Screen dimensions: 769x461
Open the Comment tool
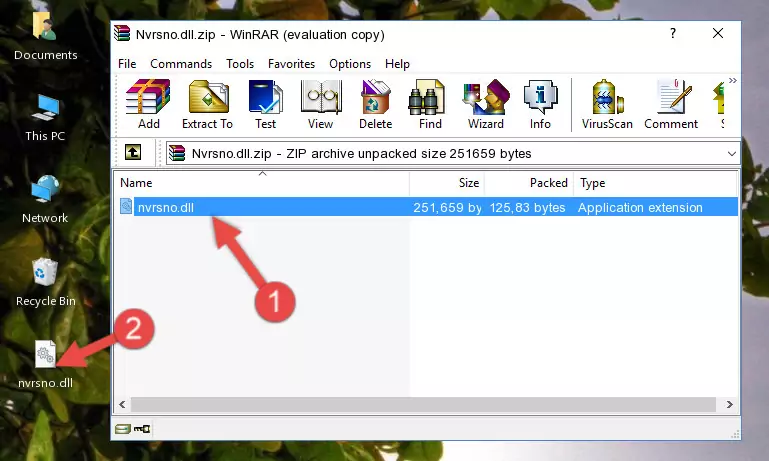tap(671, 104)
